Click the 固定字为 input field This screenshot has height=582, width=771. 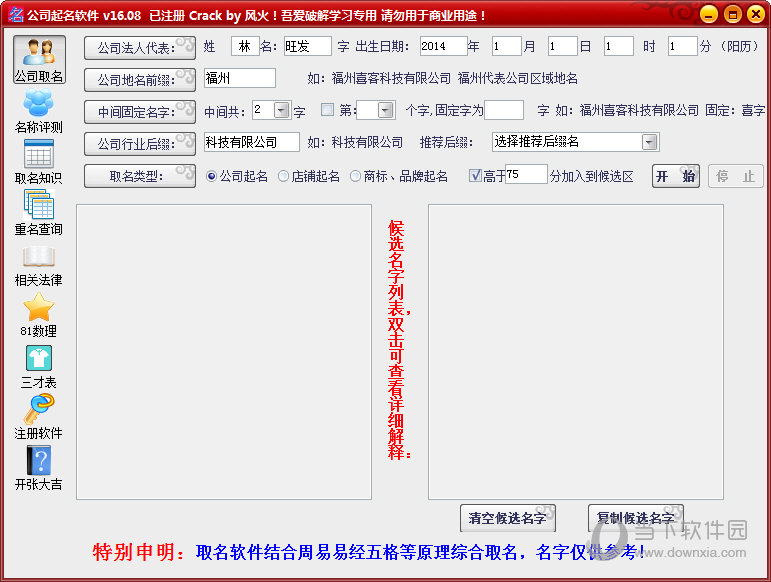[x=504, y=110]
